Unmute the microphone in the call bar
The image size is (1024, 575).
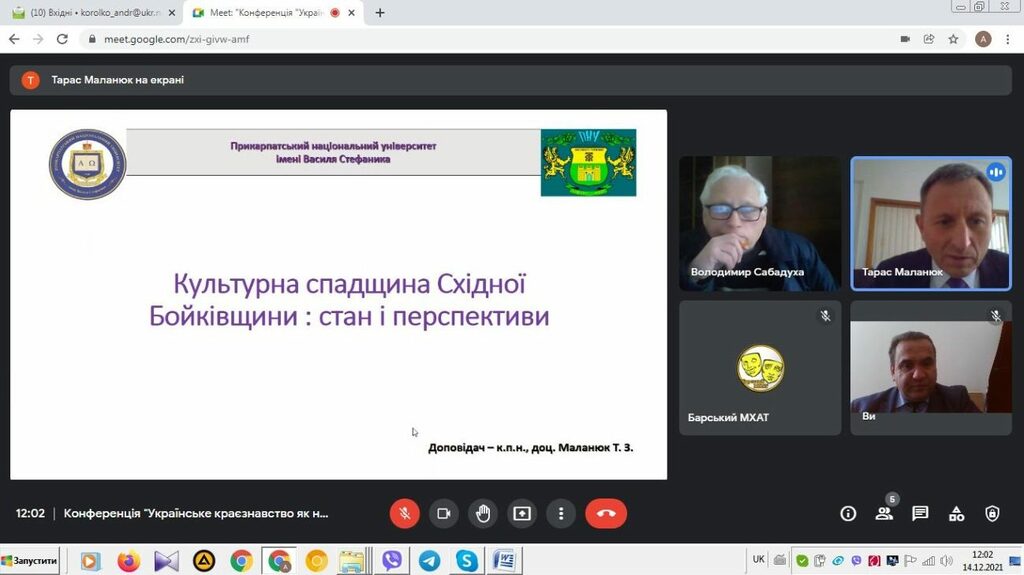tap(404, 513)
